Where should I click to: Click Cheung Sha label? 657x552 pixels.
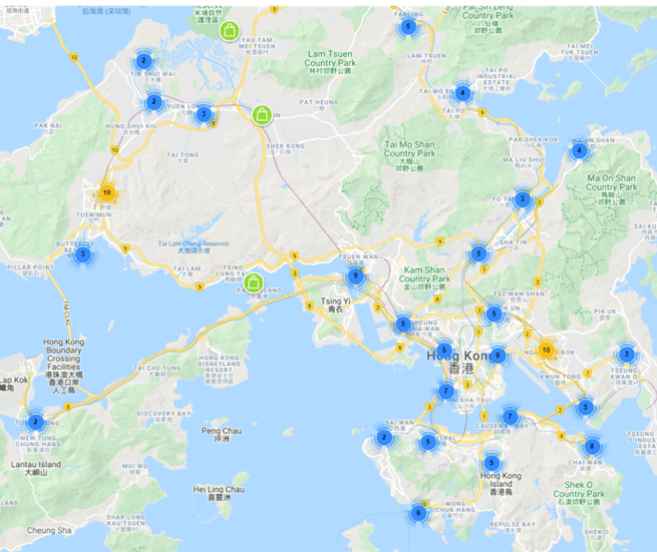coord(49,530)
